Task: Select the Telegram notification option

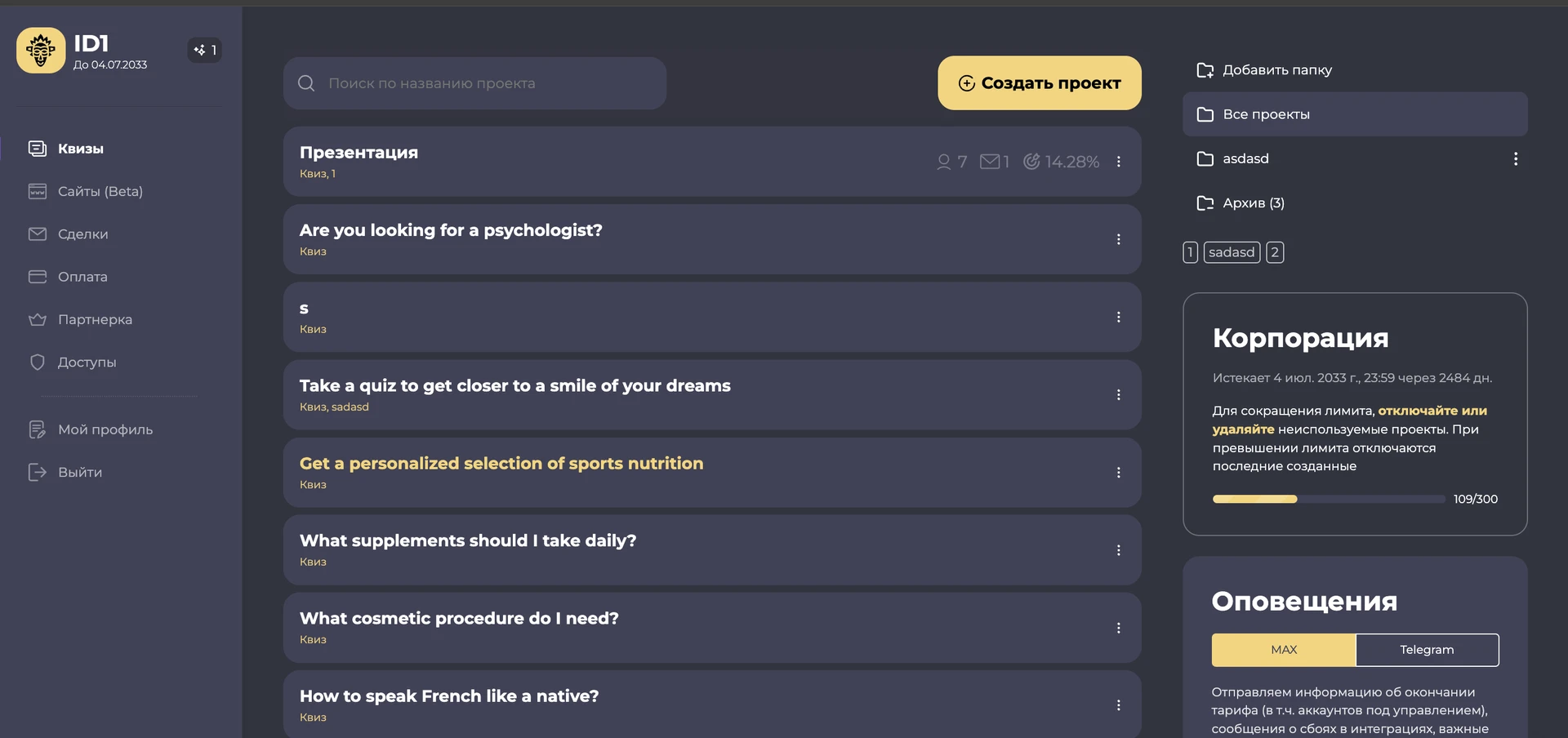Action: (x=1427, y=650)
